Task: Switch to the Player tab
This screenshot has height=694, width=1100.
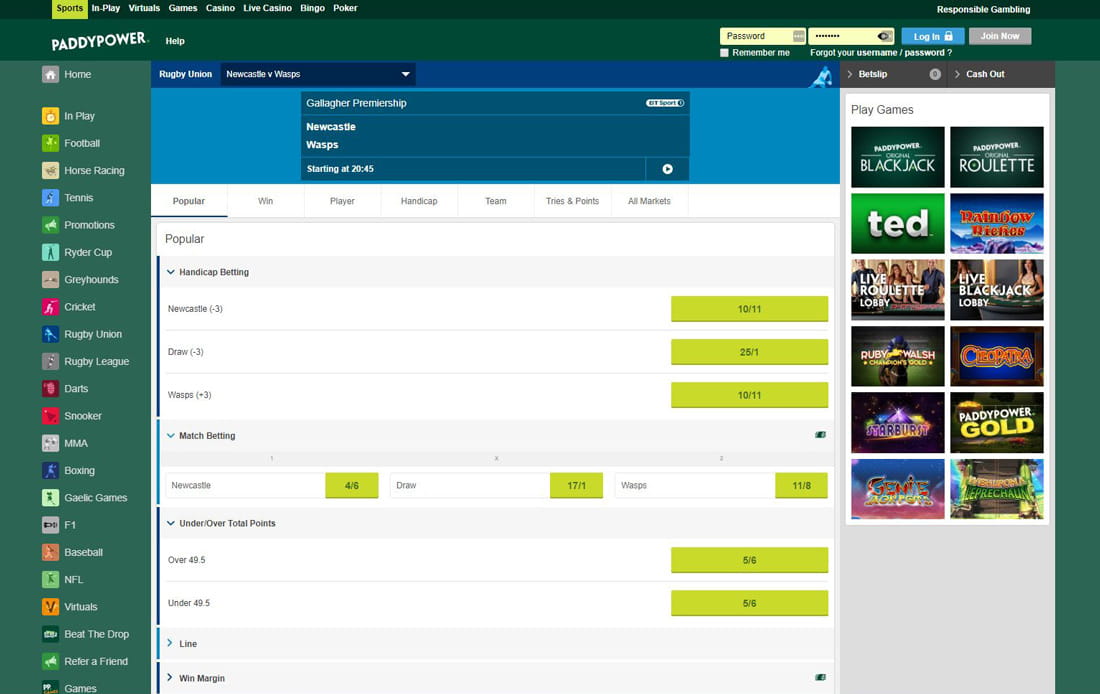Action: (342, 201)
